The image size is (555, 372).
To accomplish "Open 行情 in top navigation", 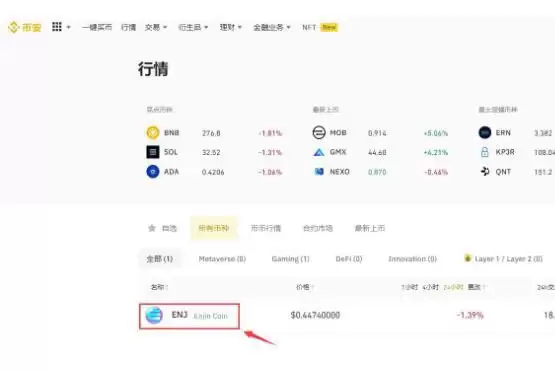I will (x=128, y=27).
